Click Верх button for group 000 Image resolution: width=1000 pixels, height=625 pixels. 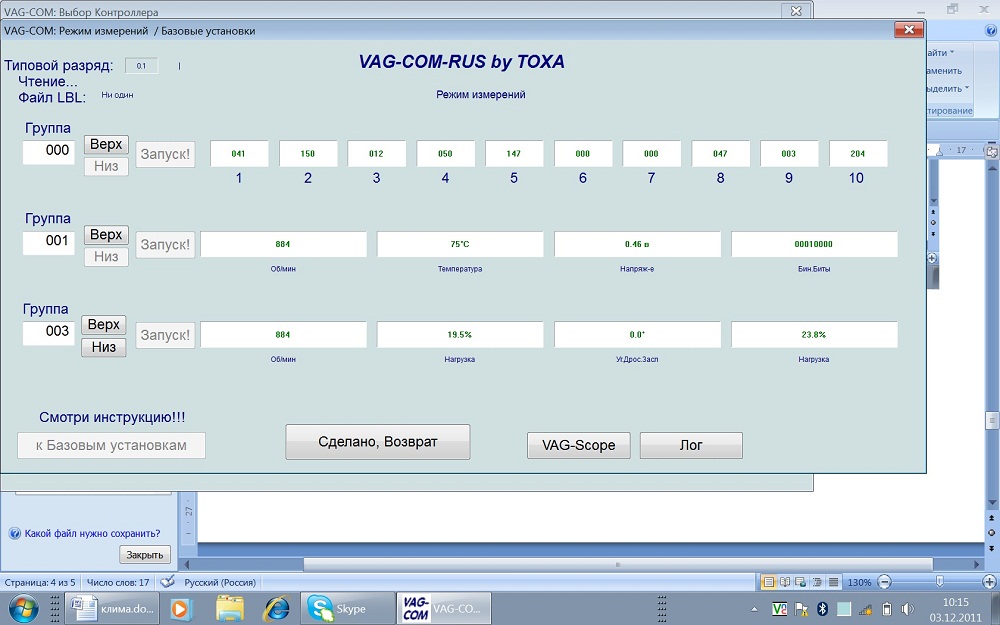click(x=107, y=144)
